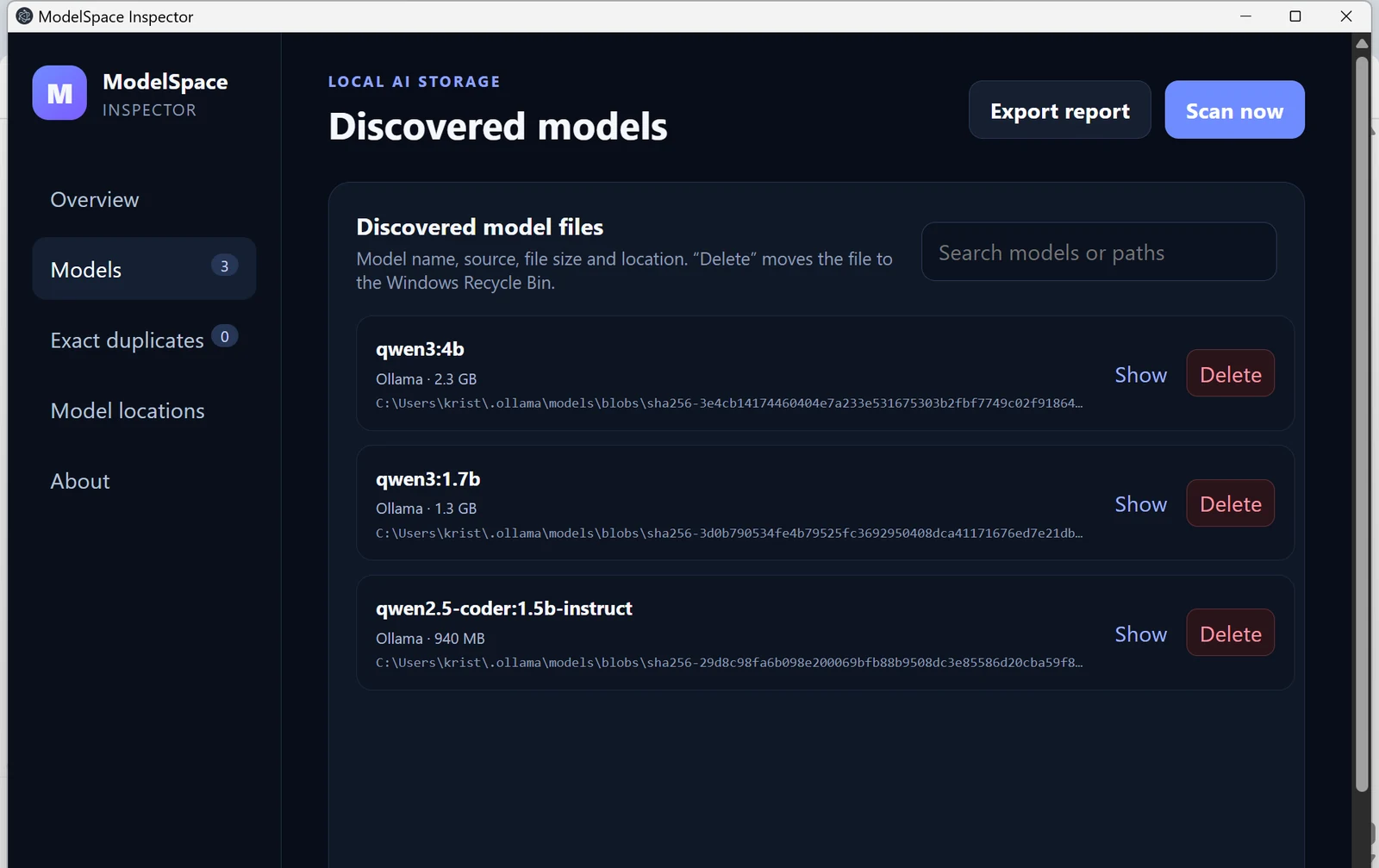Click the Models count badge showing 3
1379x868 pixels.
[224, 265]
